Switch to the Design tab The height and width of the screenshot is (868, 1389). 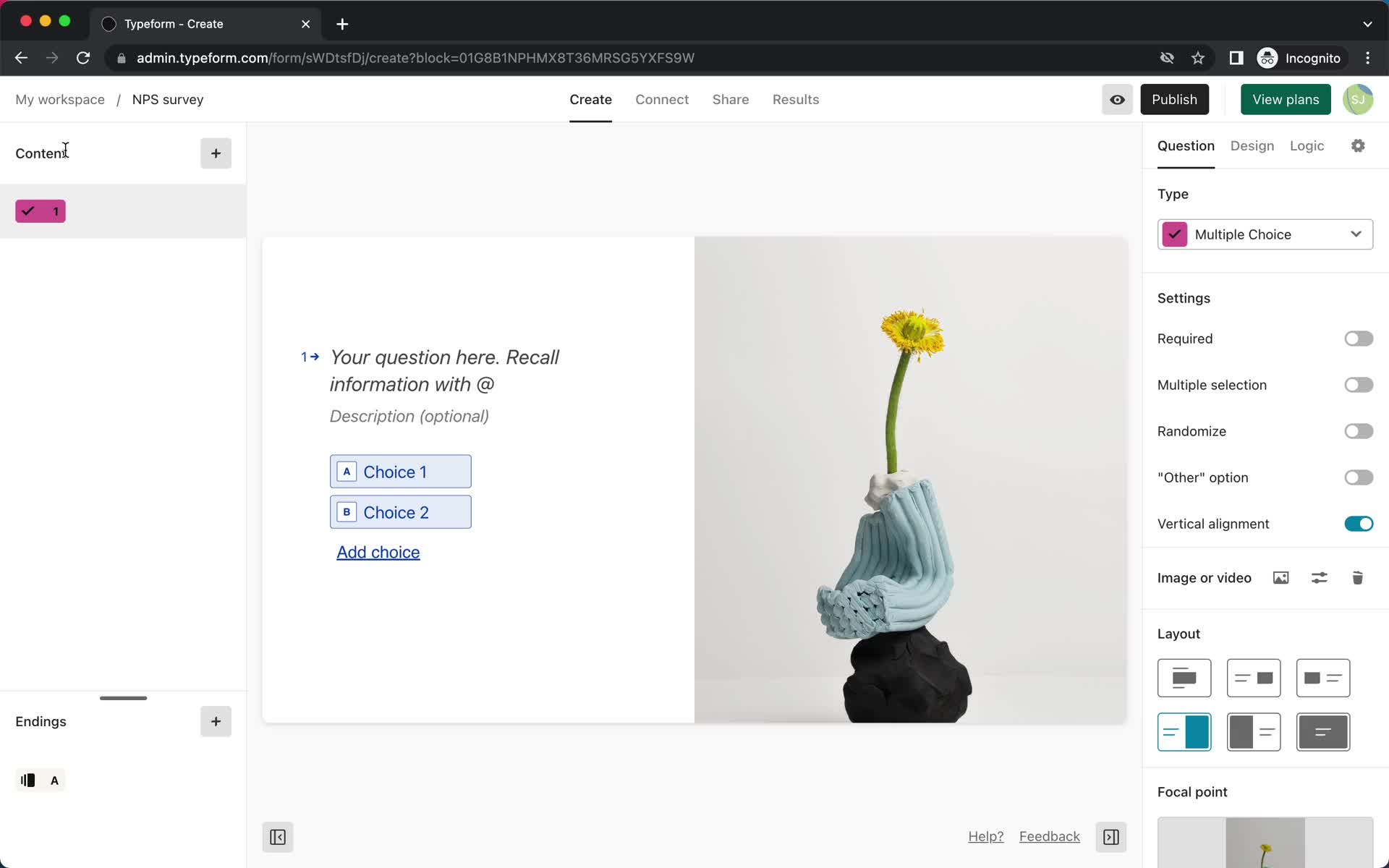coord(1252,145)
